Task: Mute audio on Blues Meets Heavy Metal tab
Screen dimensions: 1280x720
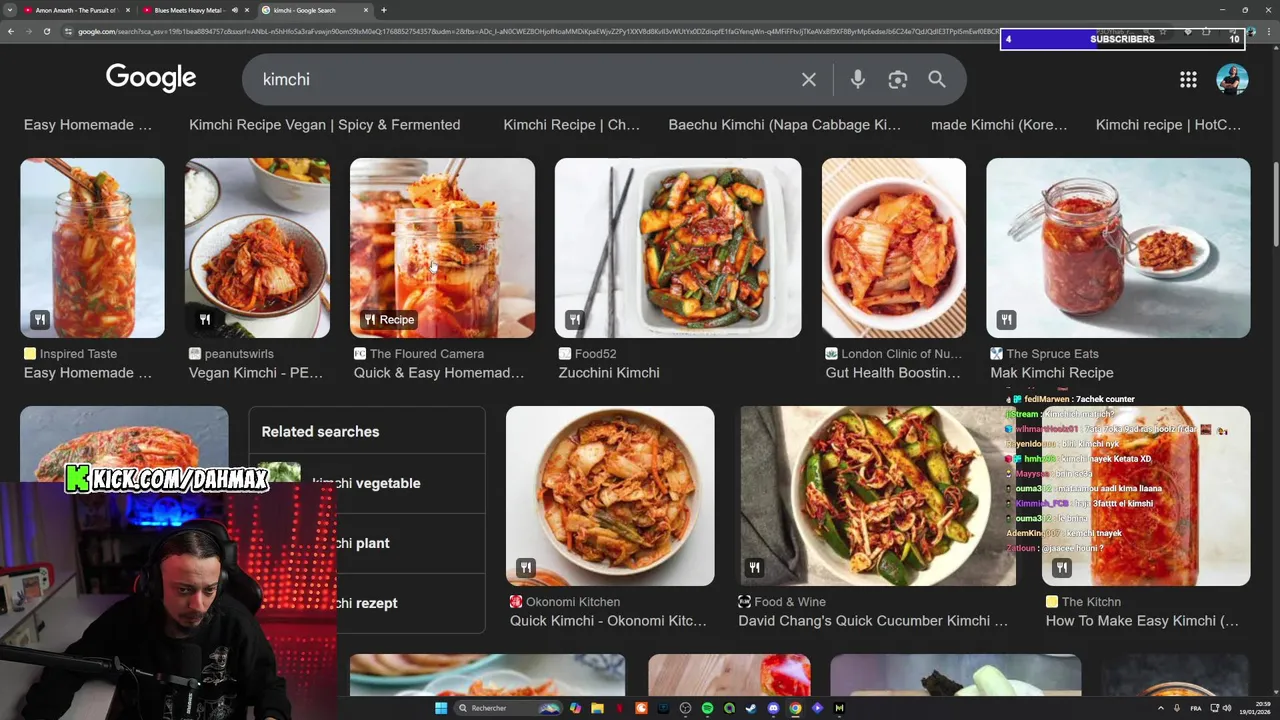Action: tap(235, 10)
